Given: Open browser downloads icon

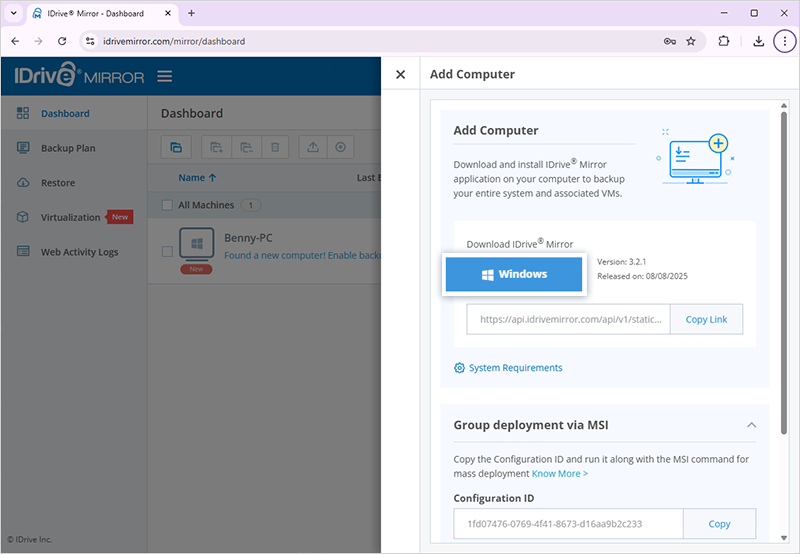Looking at the screenshot, I should (759, 41).
